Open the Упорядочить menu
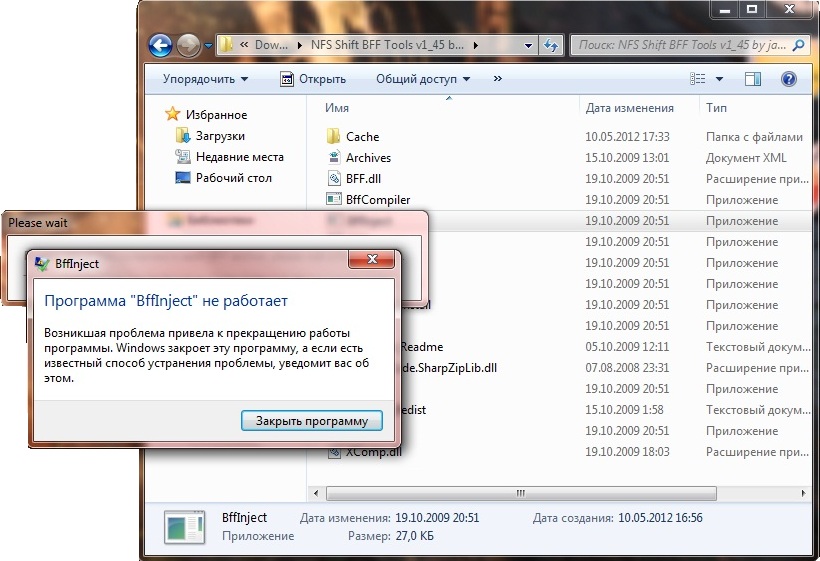 (205, 79)
